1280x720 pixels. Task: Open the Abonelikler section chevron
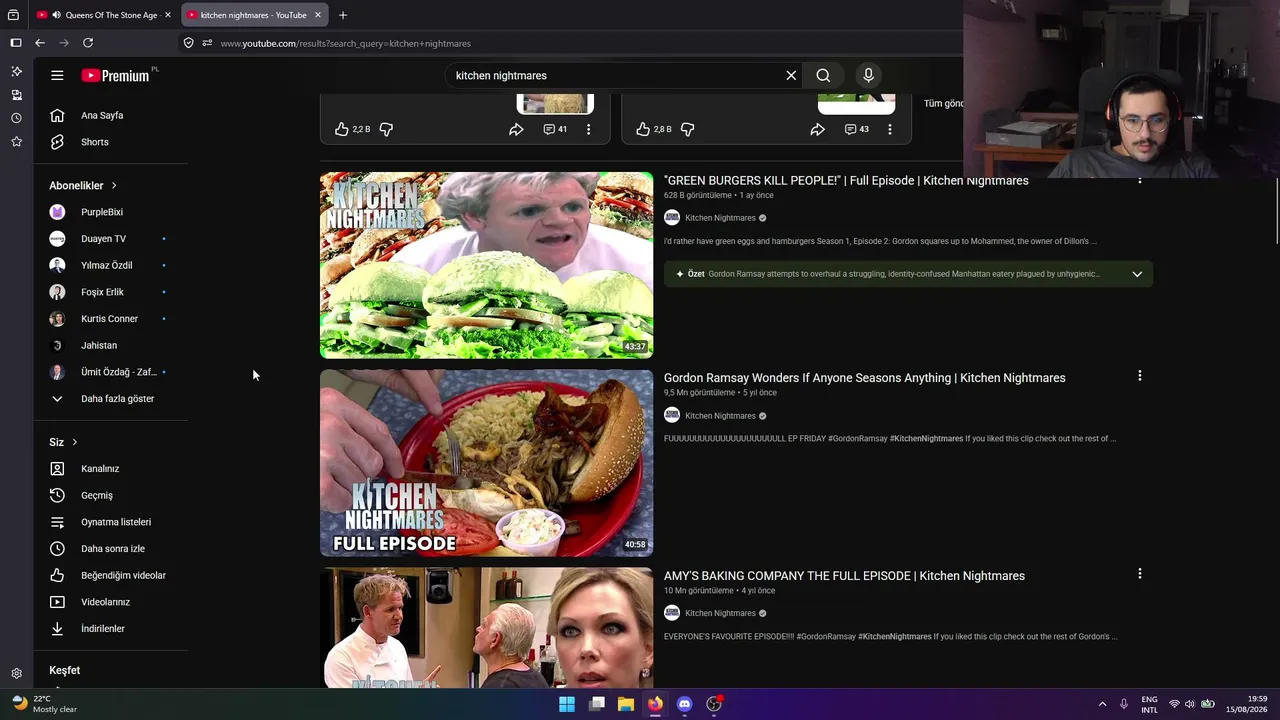point(114,186)
